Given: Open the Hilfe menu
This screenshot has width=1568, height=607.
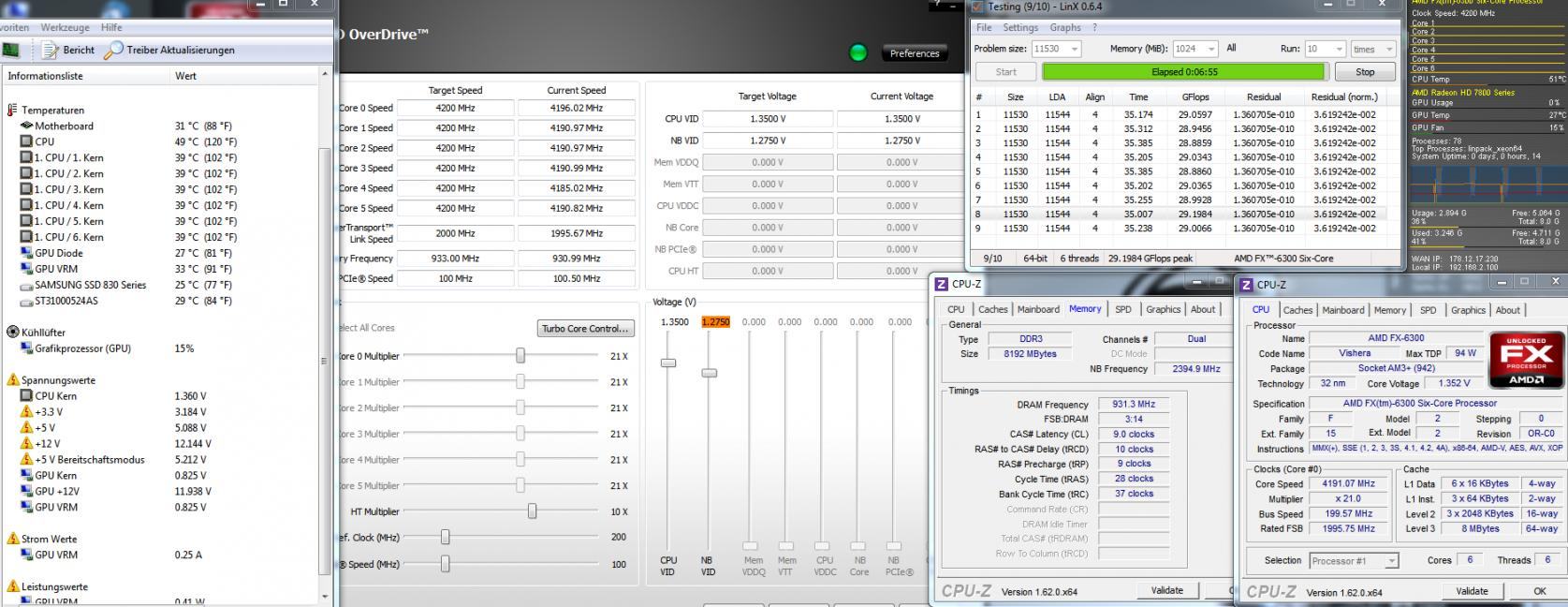Looking at the screenshot, I should tap(111, 28).
